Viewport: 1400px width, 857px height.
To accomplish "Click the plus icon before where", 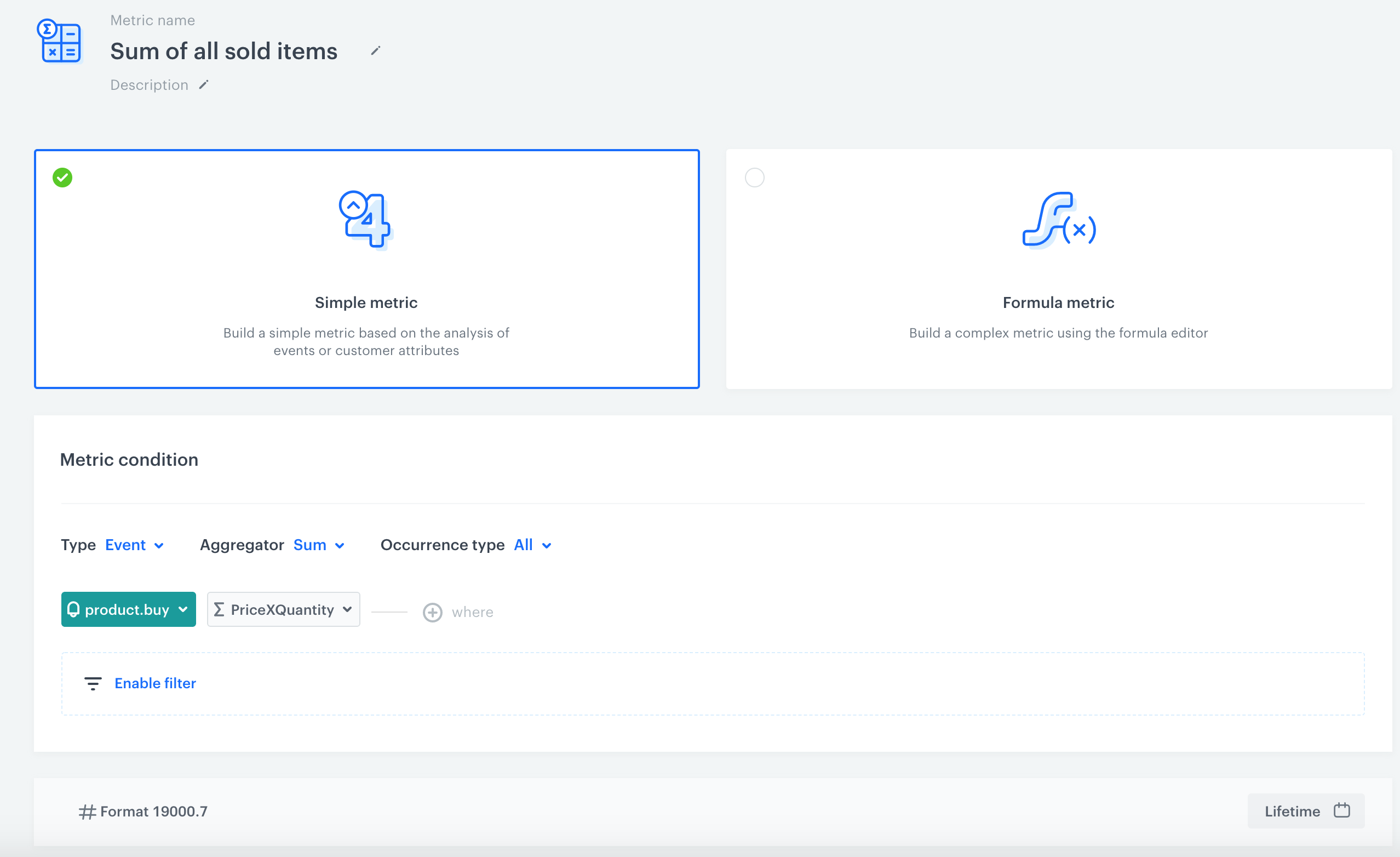I will [432, 612].
